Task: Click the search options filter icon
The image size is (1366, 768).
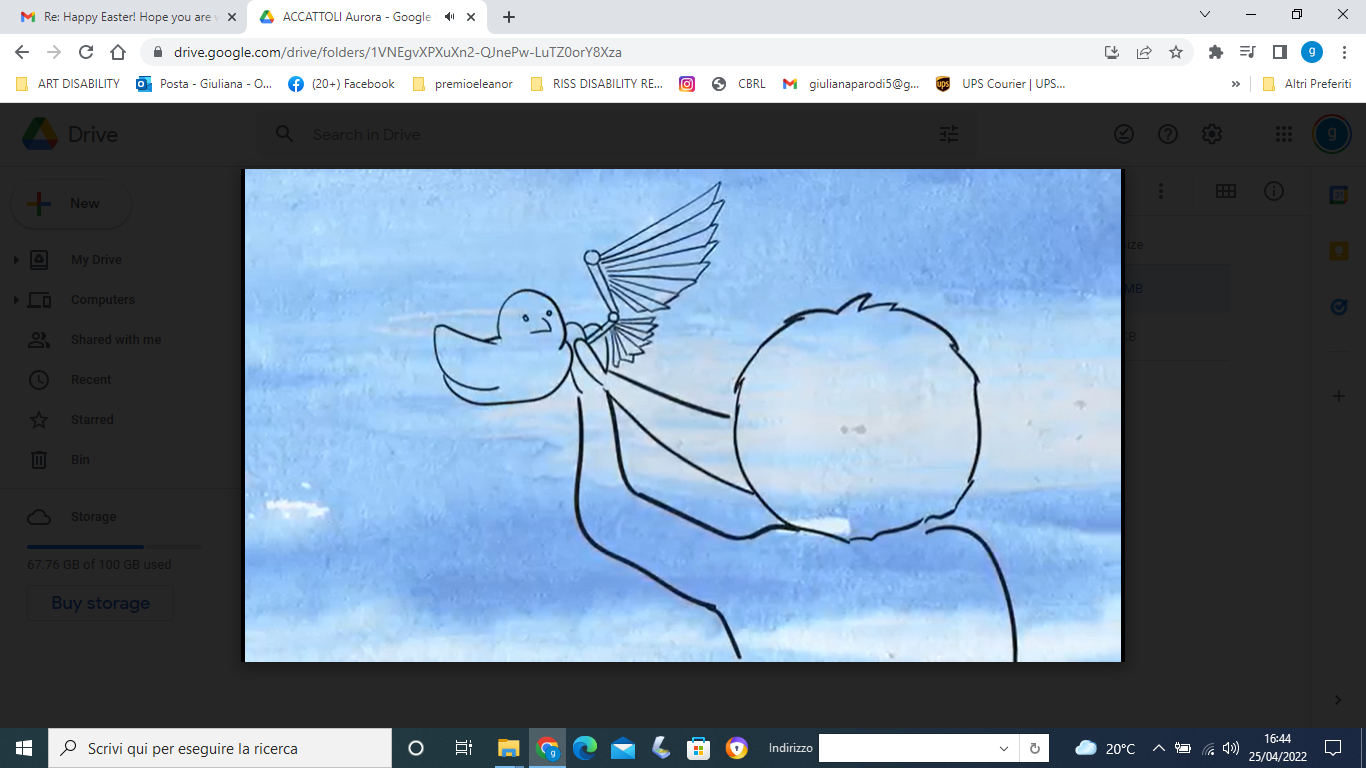Action: [948, 134]
